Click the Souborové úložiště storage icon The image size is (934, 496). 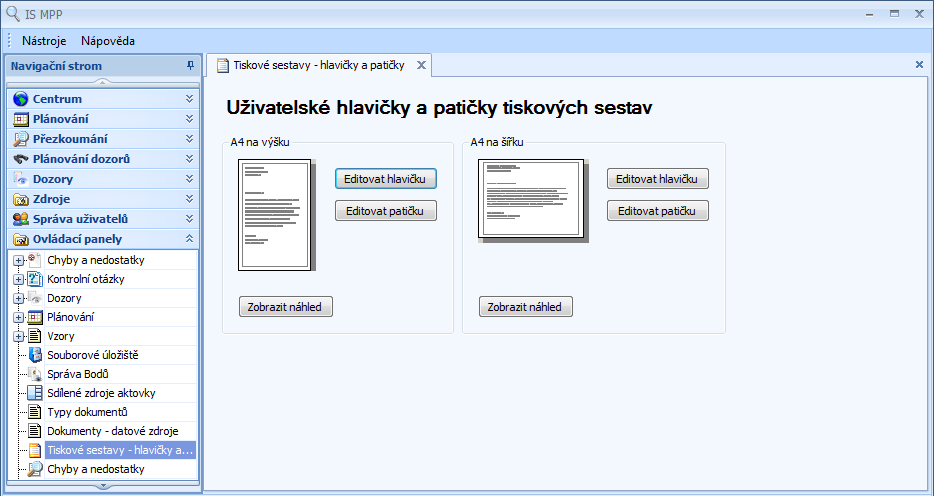pos(35,355)
